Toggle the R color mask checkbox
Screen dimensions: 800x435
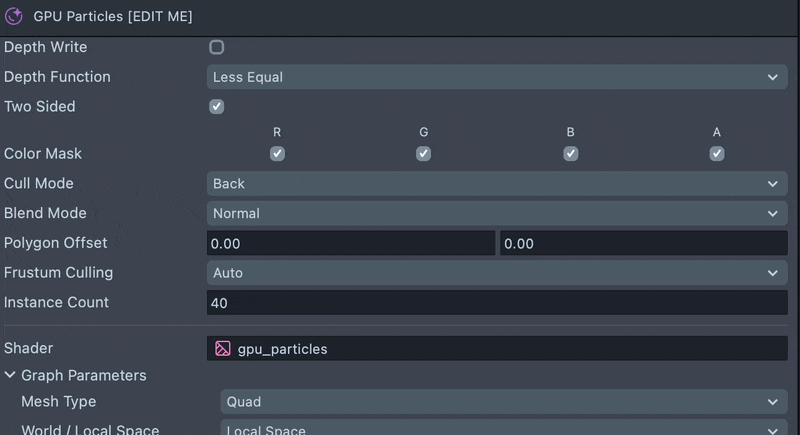(x=277, y=154)
